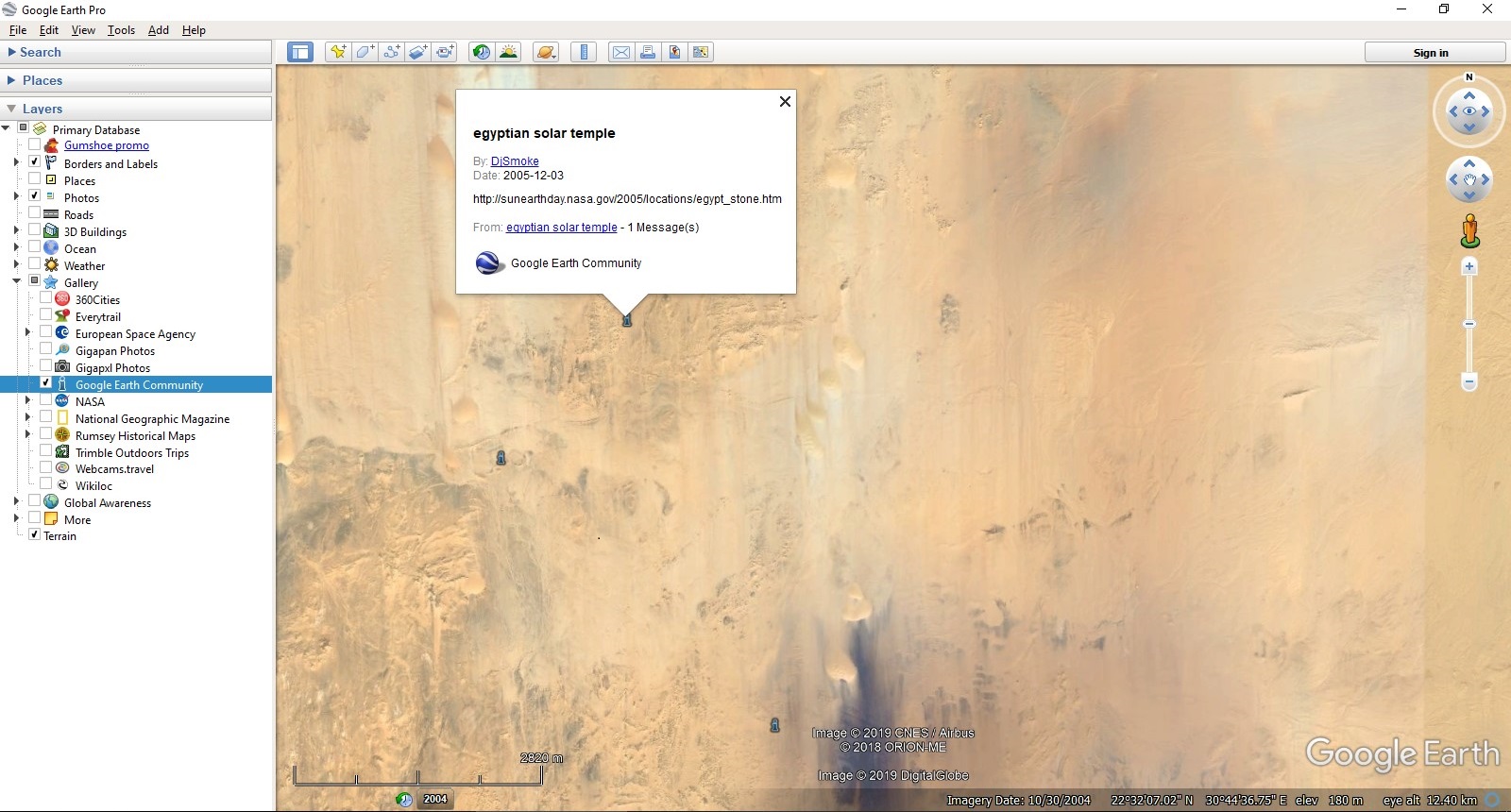Click the move joystick right arrow
The image size is (1511, 812).
click(x=1486, y=179)
